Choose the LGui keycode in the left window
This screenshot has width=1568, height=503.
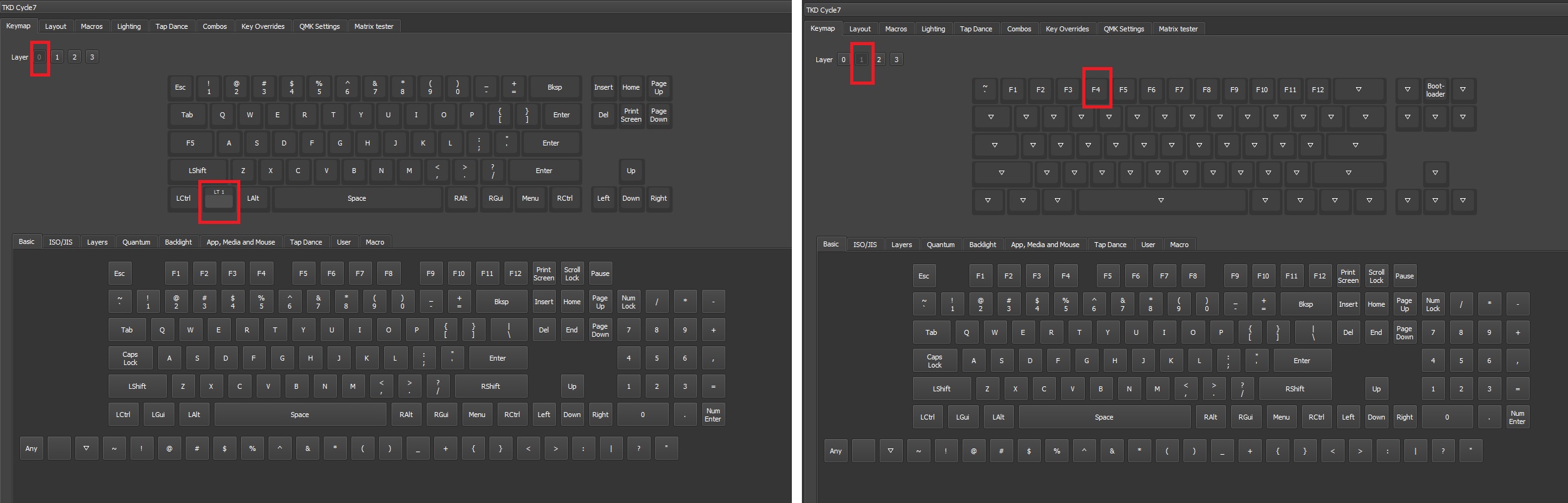tap(158, 415)
